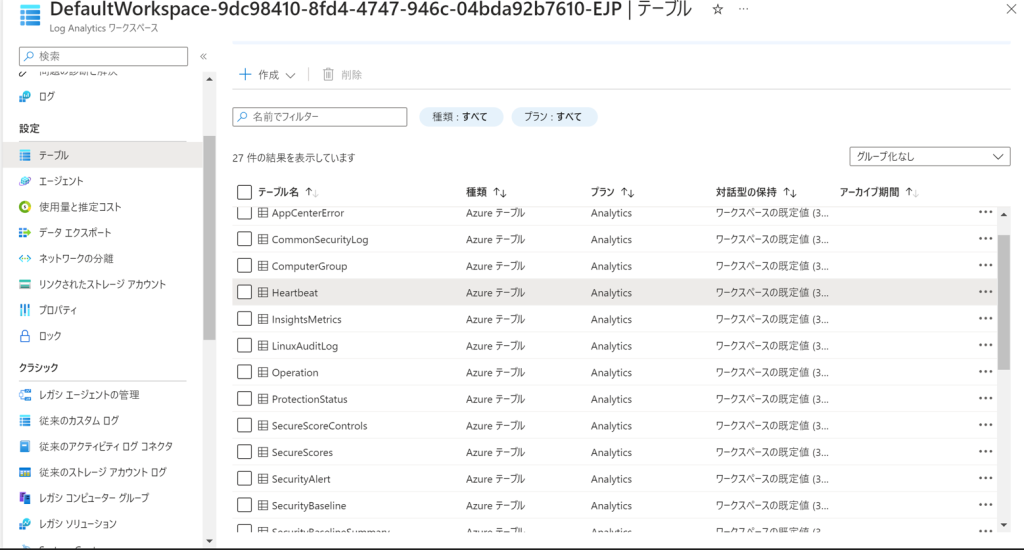The image size is (1024, 550).
Task: Open the Heartbeat table name
Action: (x=295, y=293)
